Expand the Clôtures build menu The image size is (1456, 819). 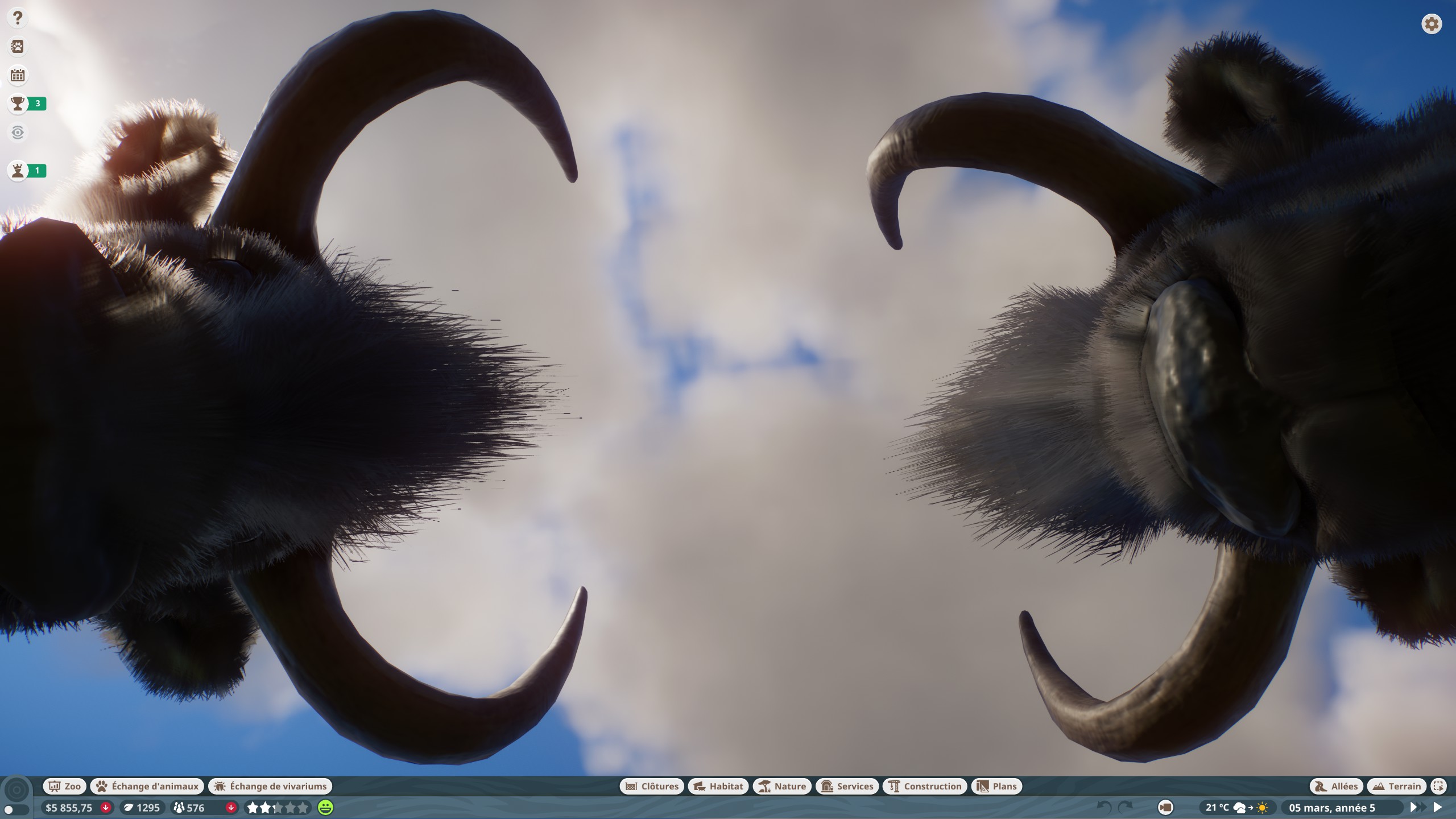coord(652,787)
